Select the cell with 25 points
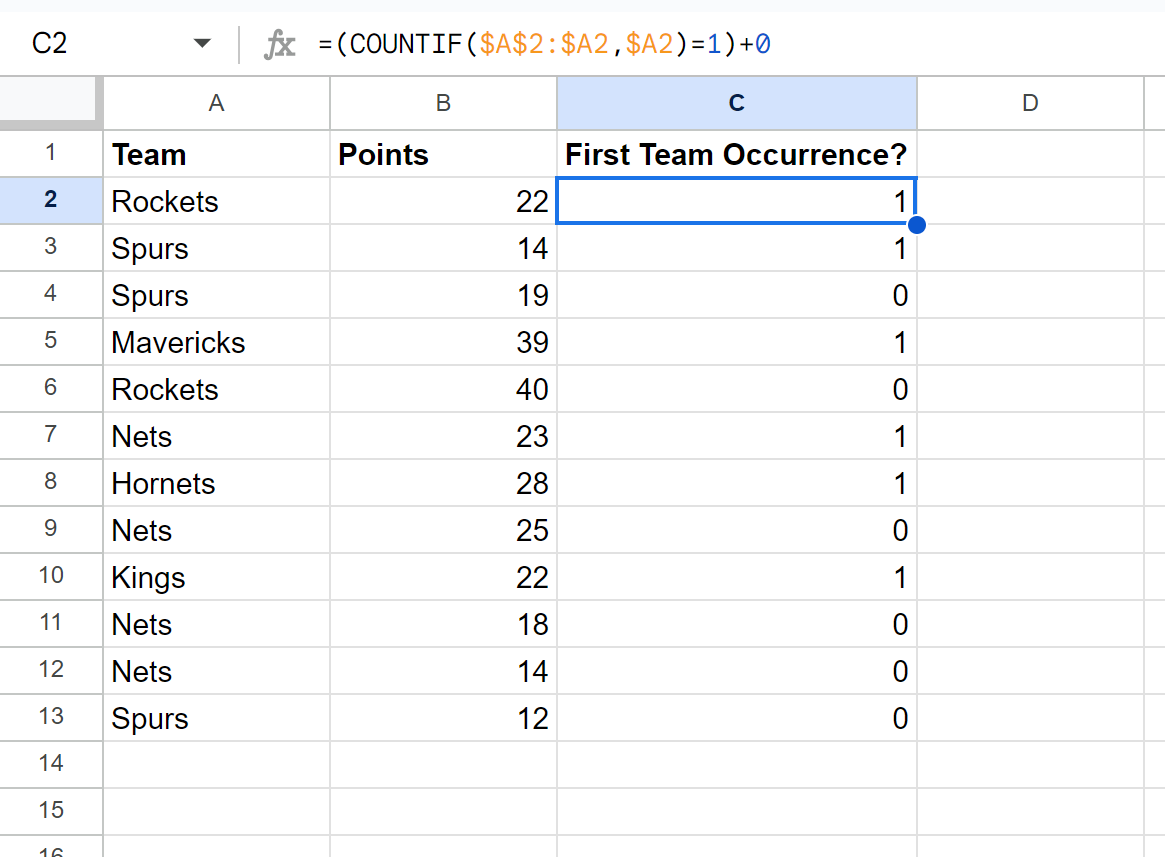The width and height of the screenshot is (1165, 857). (443, 530)
